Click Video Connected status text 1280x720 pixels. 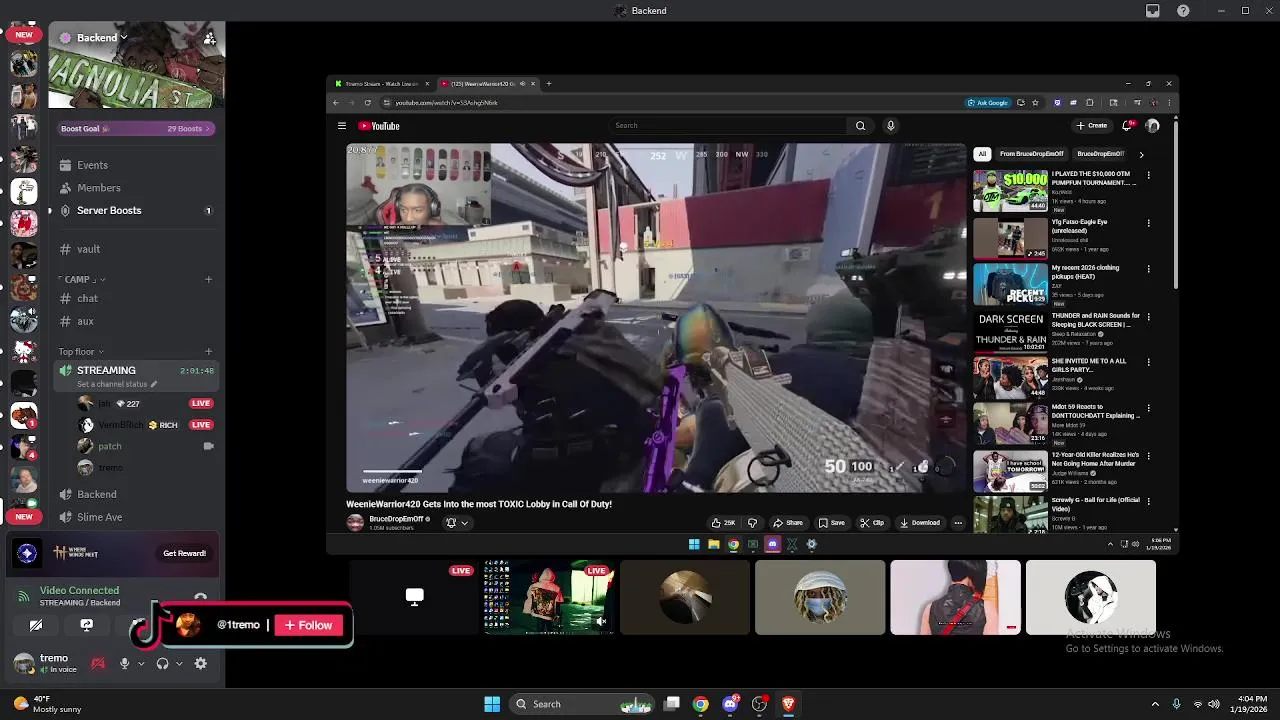tap(79, 591)
